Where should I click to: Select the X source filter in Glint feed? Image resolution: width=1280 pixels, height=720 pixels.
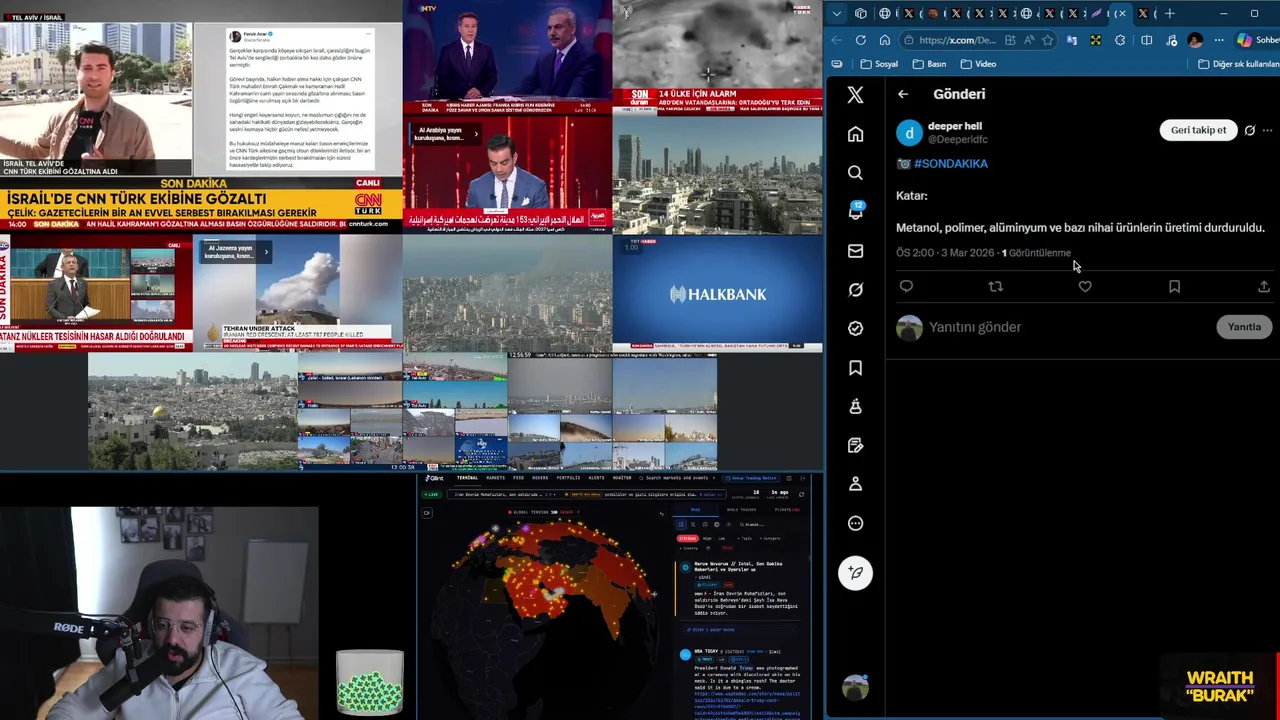click(693, 524)
